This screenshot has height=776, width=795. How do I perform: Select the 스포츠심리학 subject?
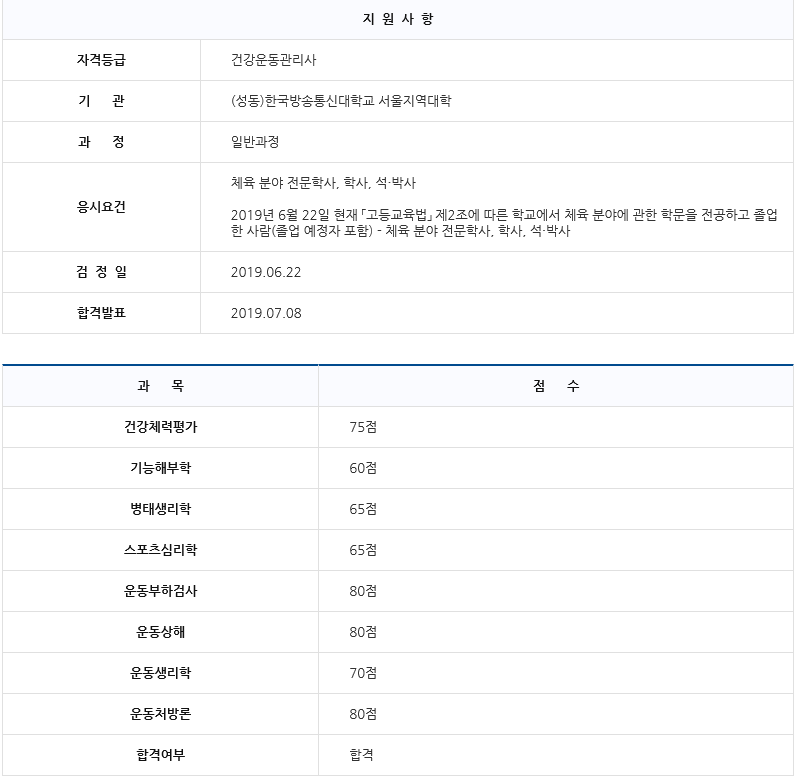click(x=160, y=550)
